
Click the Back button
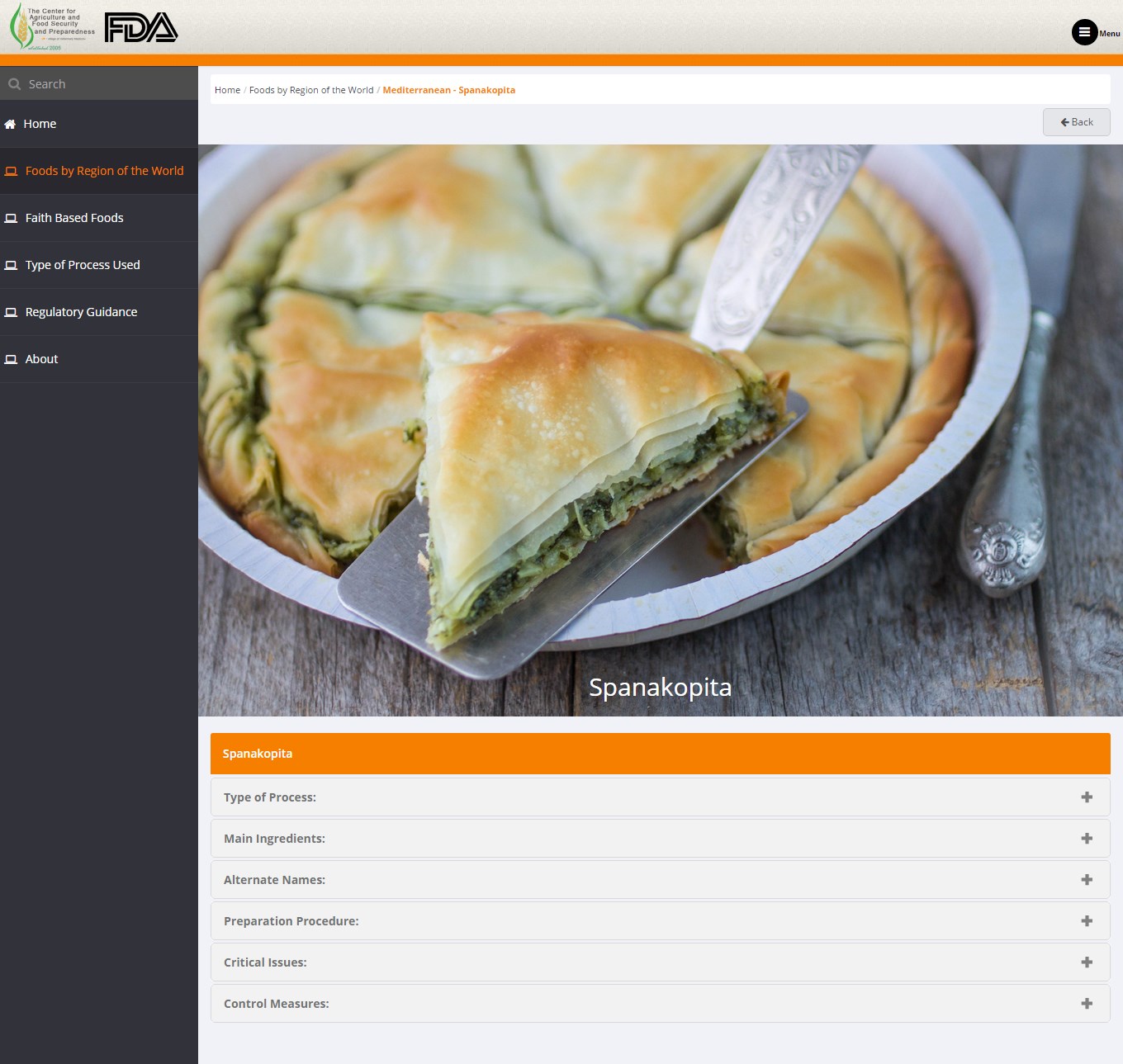pyautogui.click(x=1076, y=122)
